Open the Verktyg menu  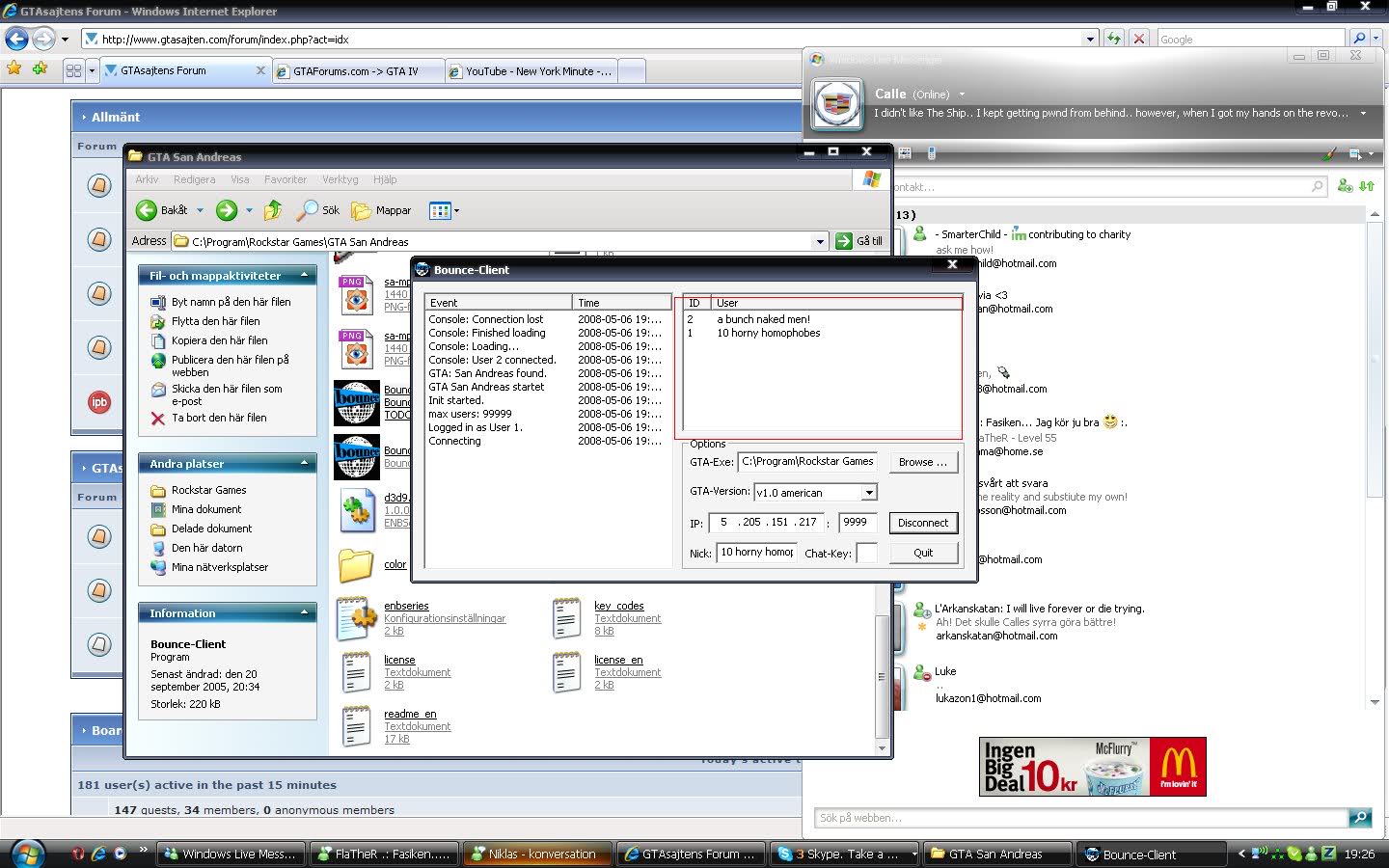(x=340, y=179)
